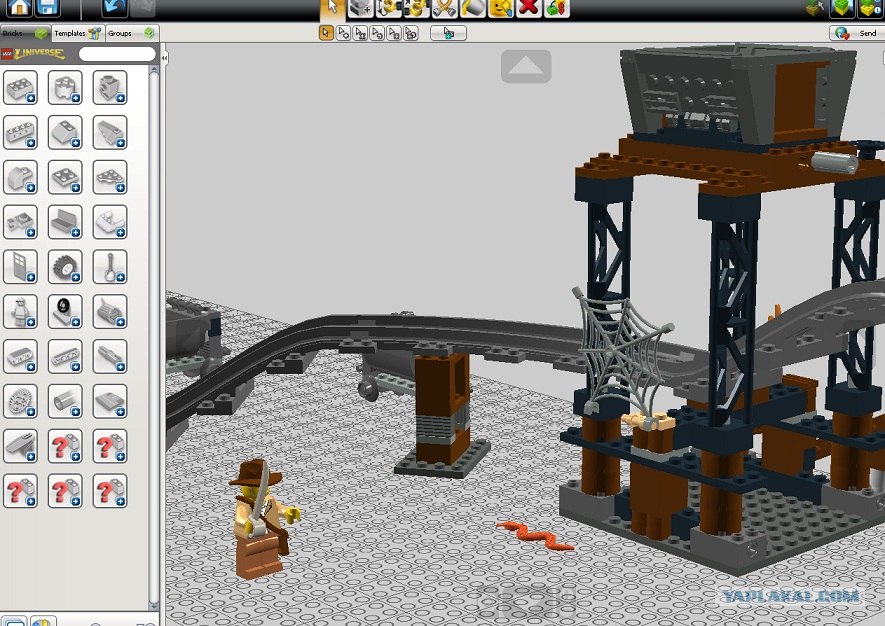885x626 pixels.
Task: Select the Paint bucket tool
Action: (472, 8)
